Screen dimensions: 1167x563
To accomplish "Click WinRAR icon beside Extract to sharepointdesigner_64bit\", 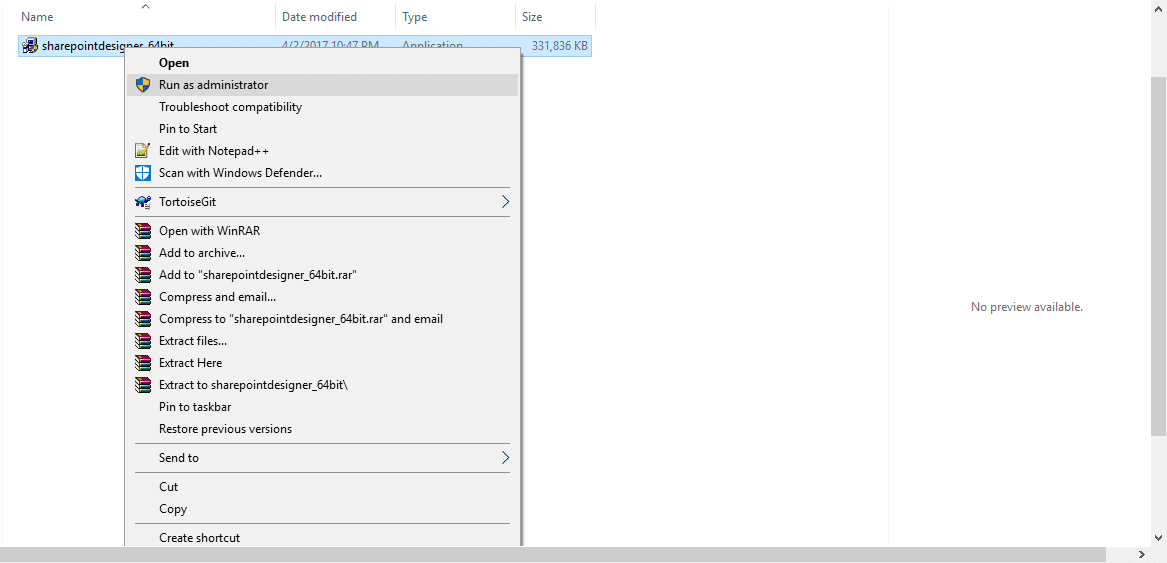I will point(143,385).
